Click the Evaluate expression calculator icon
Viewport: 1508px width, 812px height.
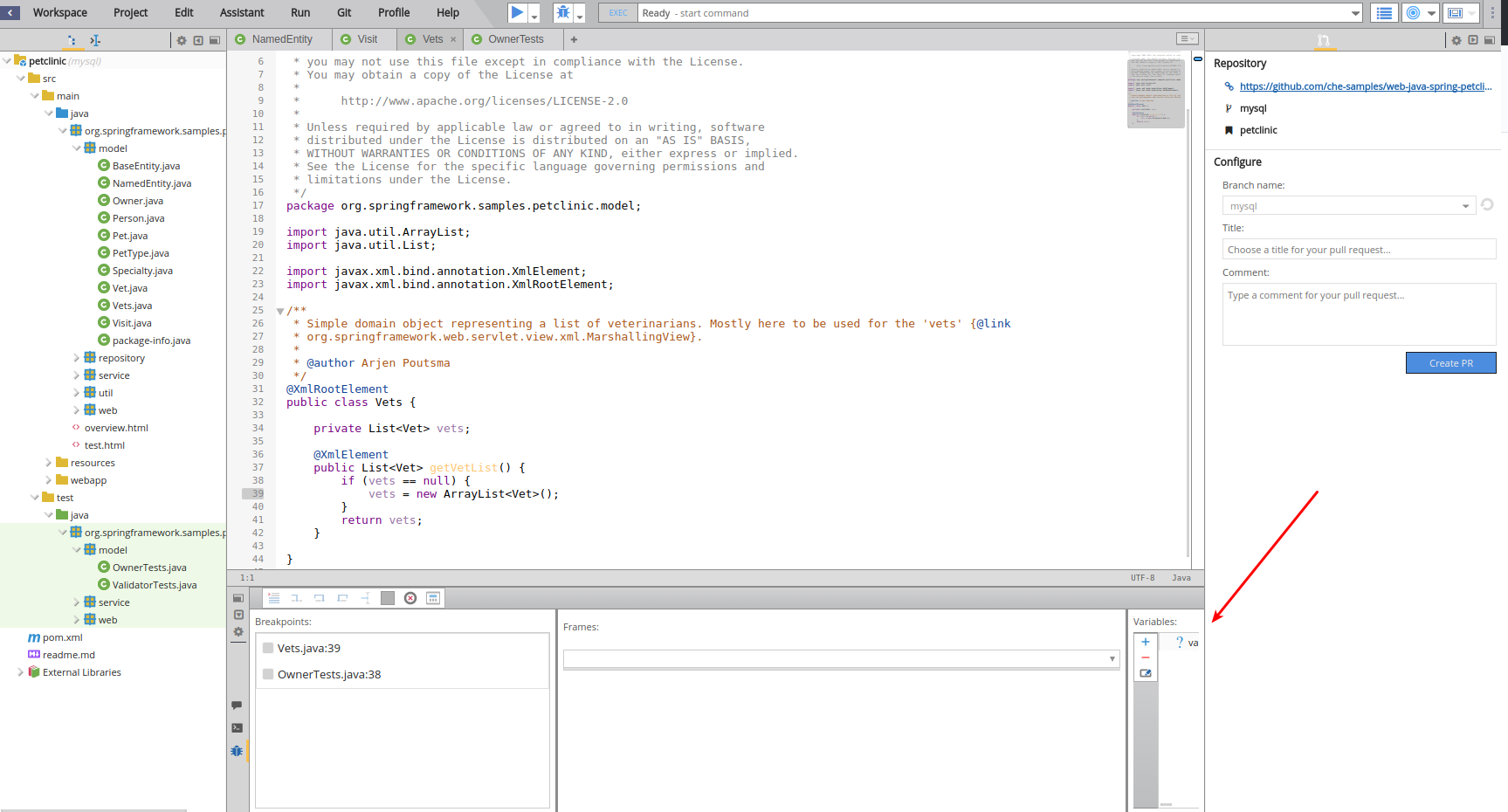433,598
